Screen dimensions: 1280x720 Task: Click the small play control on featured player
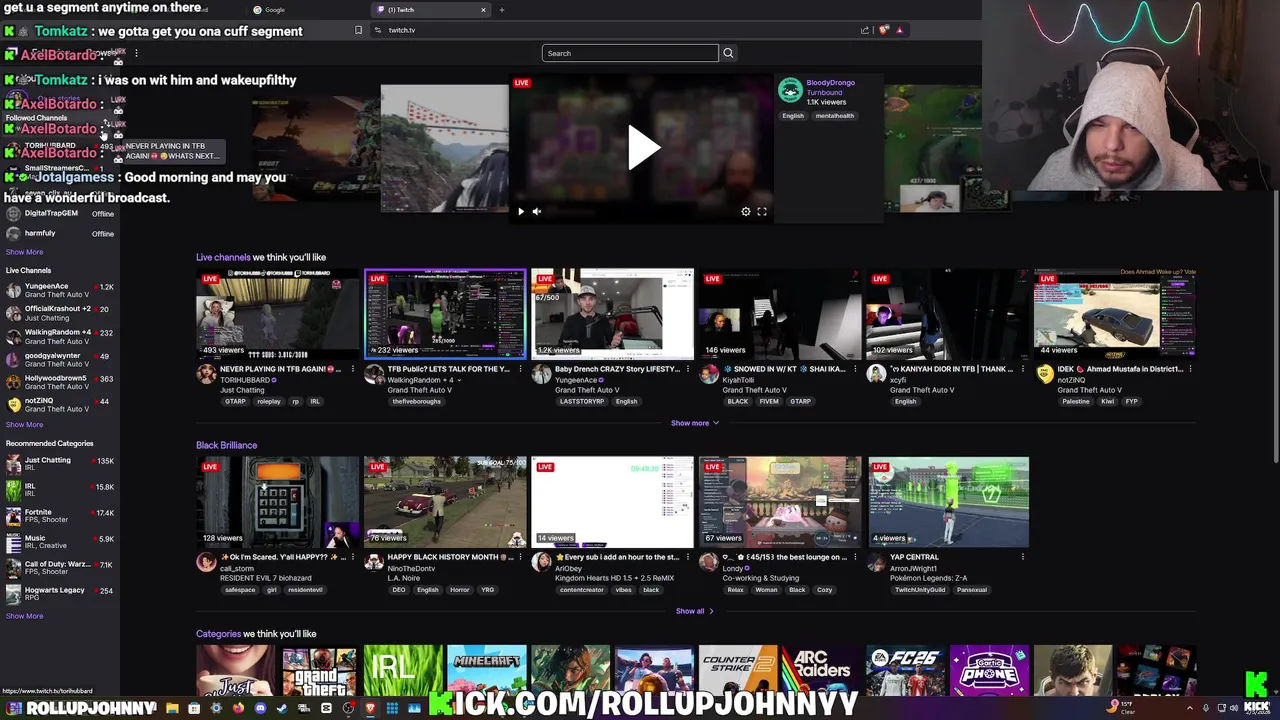(x=520, y=211)
